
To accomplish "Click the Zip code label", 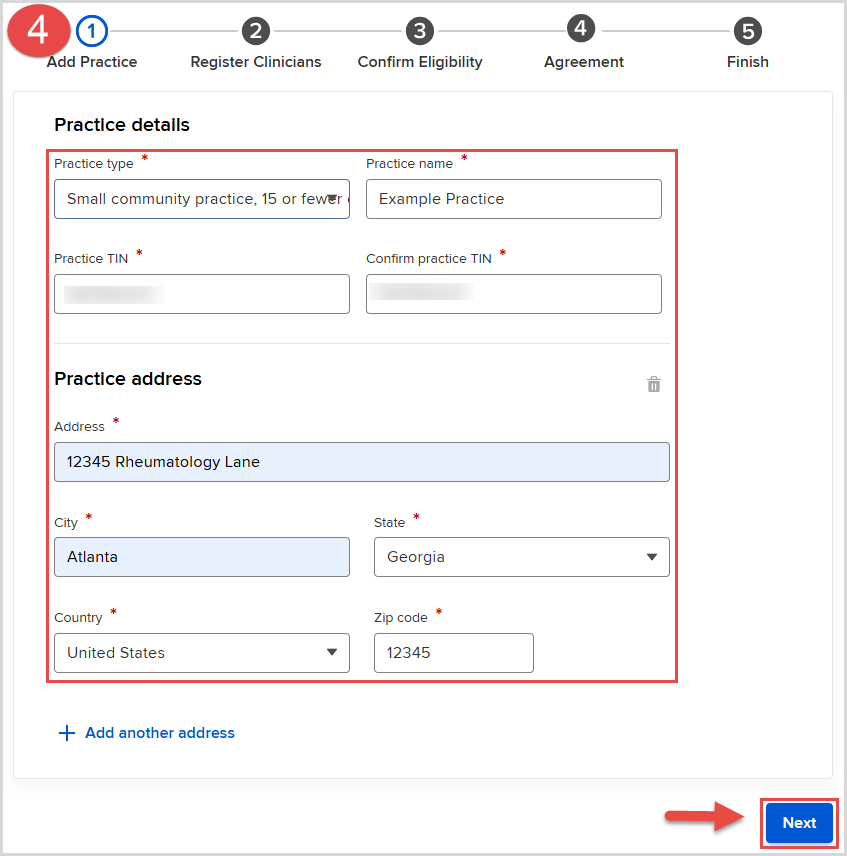I will coord(401,618).
